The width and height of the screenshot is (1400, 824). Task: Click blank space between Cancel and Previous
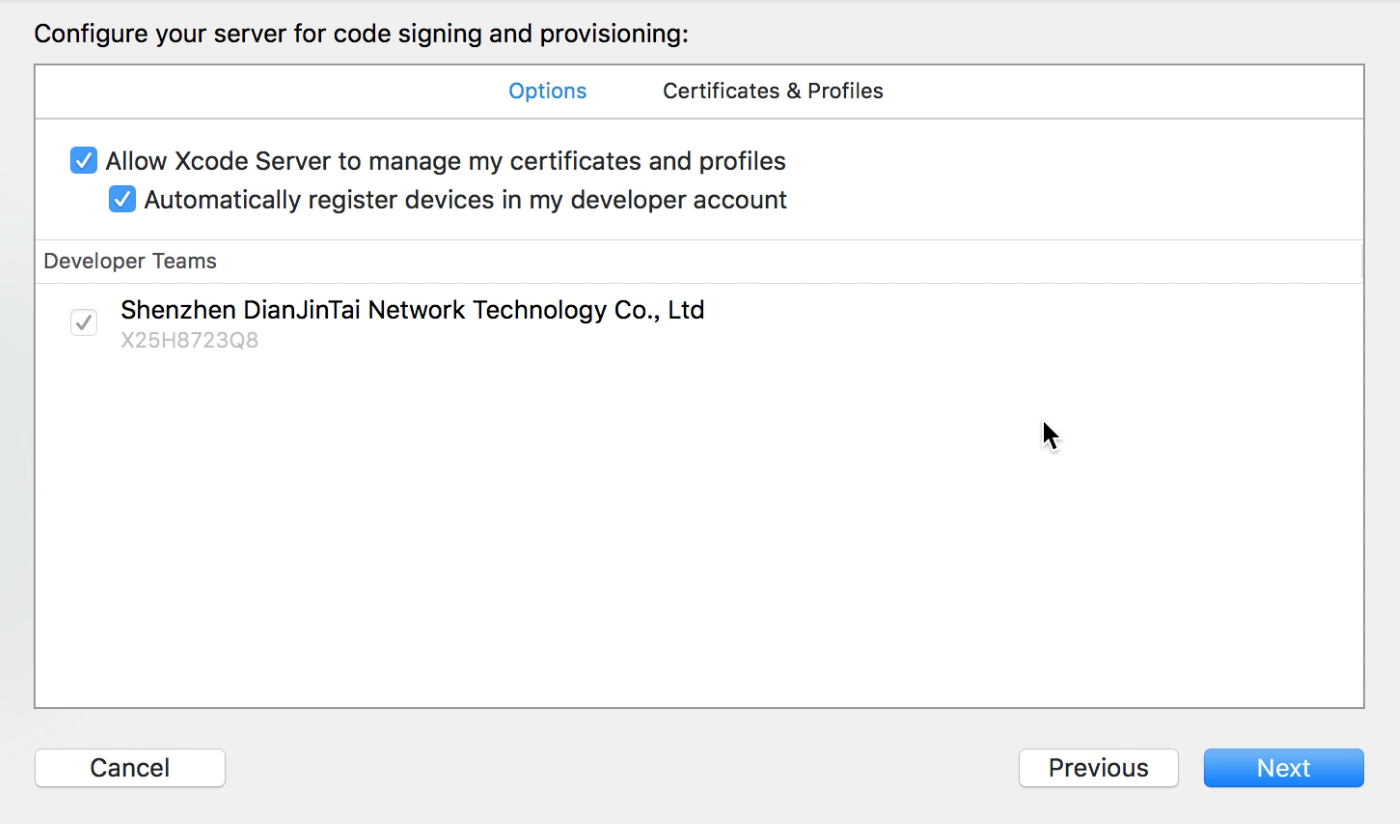(620, 768)
